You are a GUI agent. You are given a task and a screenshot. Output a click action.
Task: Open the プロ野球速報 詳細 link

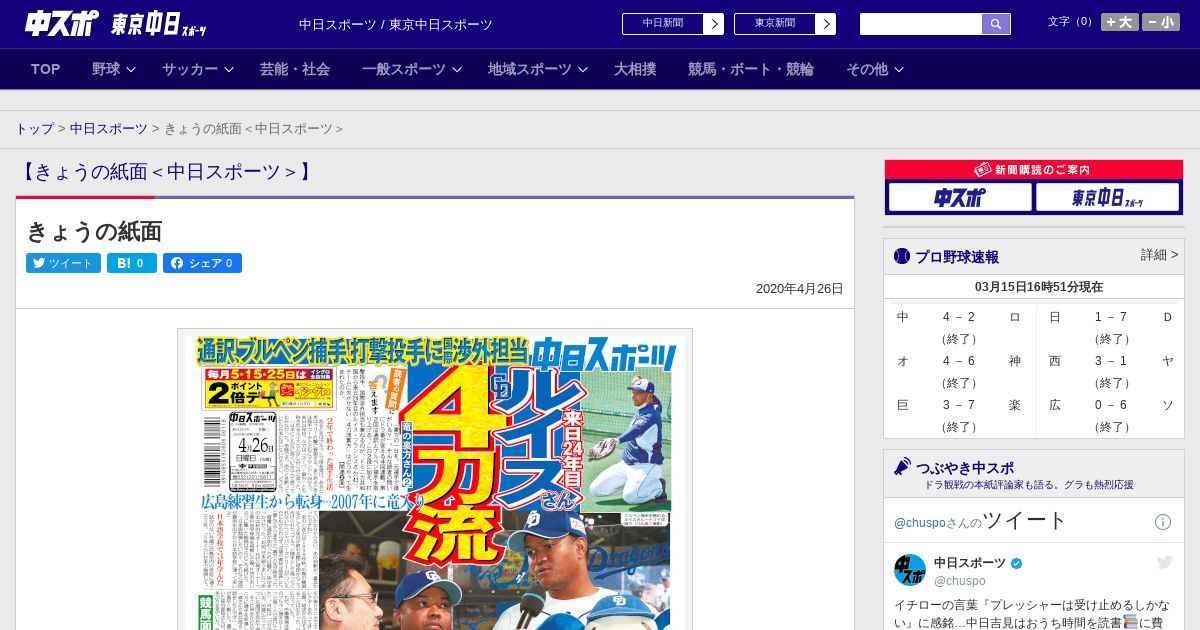tap(1160, 255)
